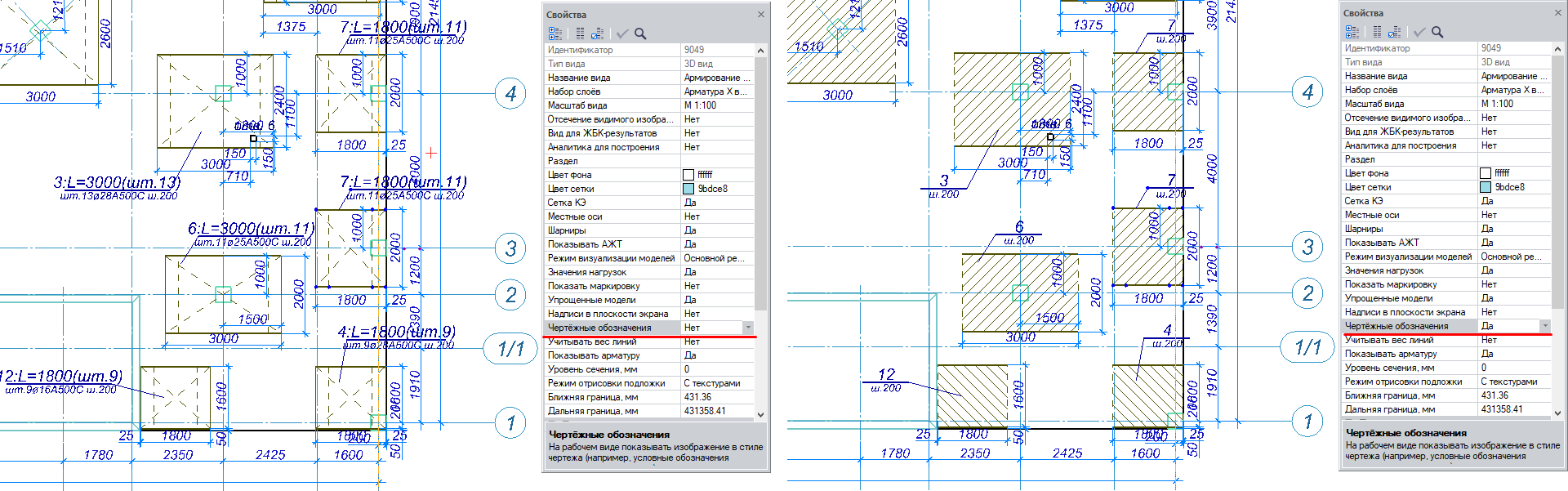1568x491 pixels.
Task: Click 'Цвет сетки' color swatch in left panel
Action: 688,189
